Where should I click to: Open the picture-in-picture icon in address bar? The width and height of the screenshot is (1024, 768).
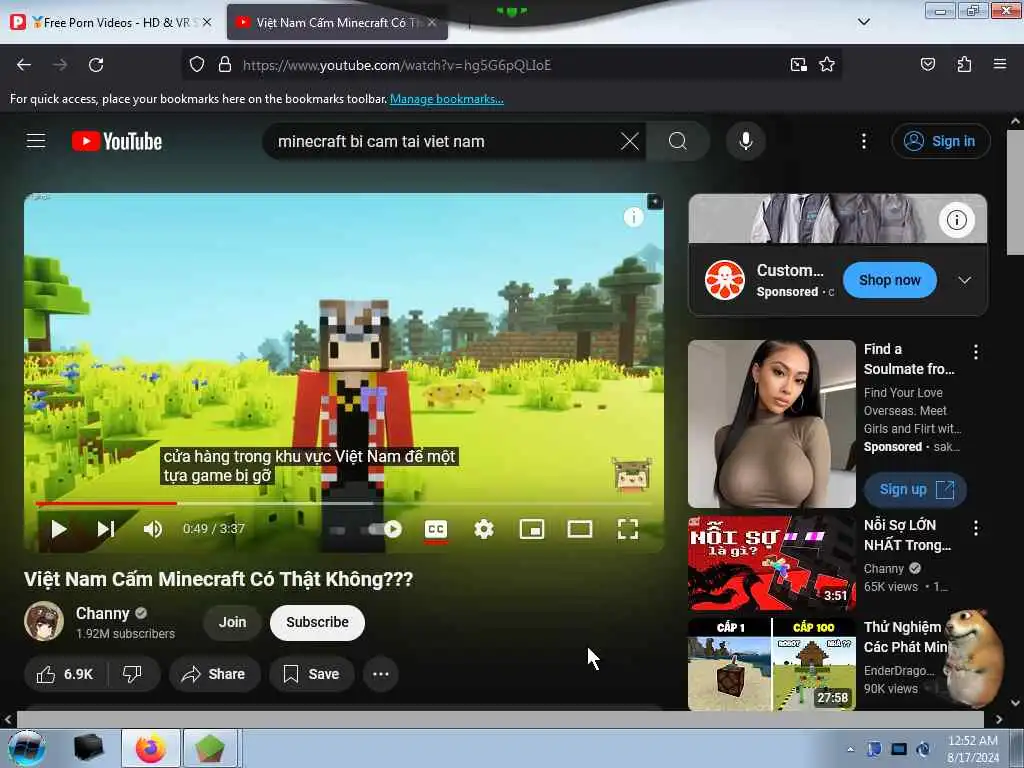(798, 65)
